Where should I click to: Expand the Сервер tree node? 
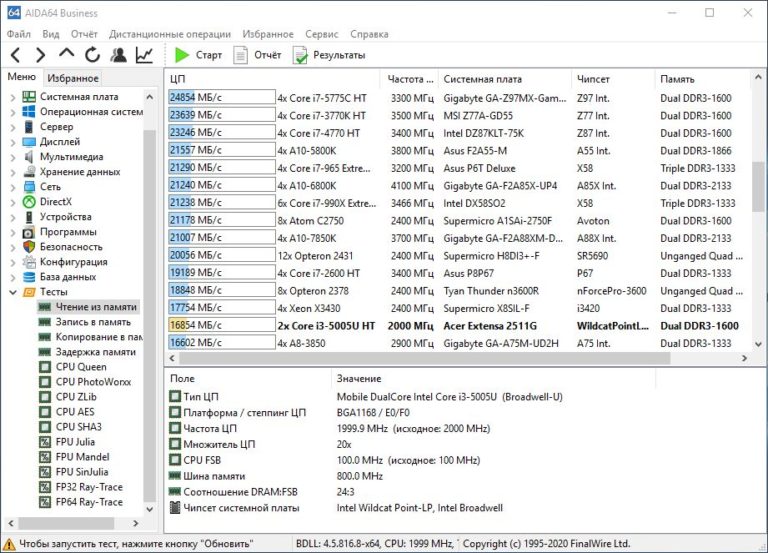tap(13, 127)
